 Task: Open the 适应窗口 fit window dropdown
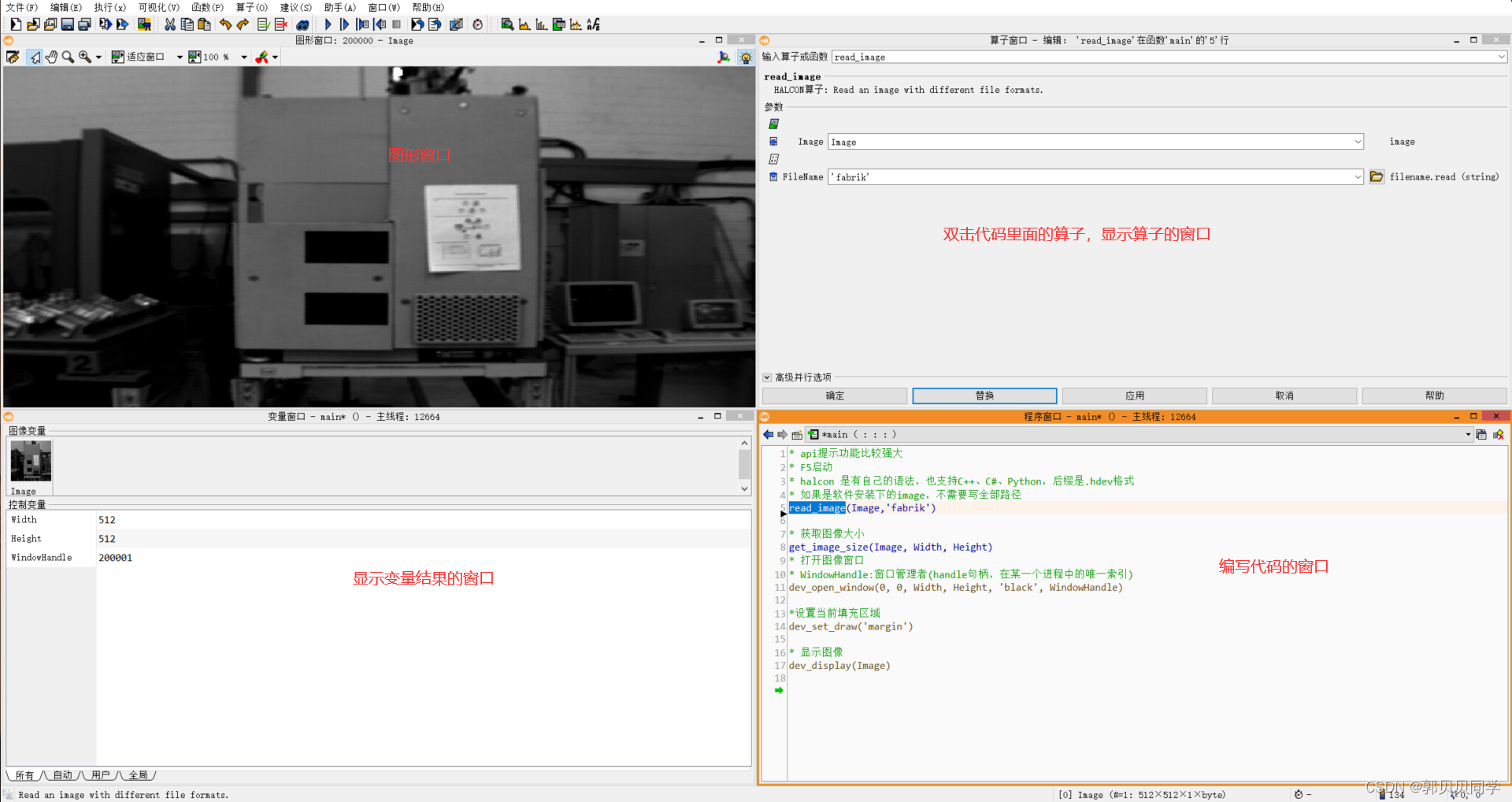(180, 57)
